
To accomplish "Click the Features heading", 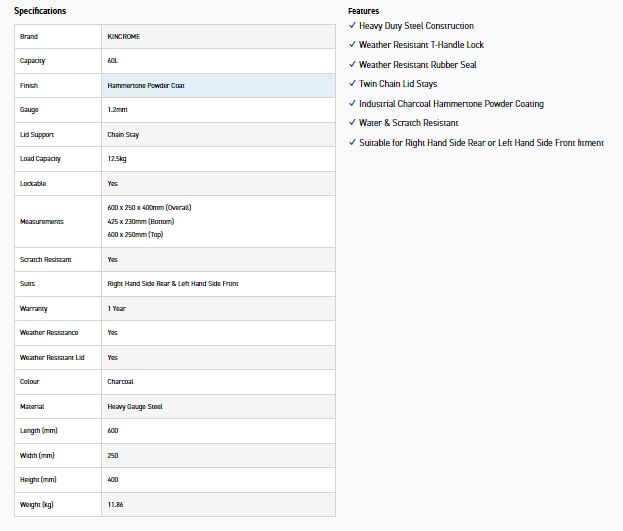I will tap(363, 10).
